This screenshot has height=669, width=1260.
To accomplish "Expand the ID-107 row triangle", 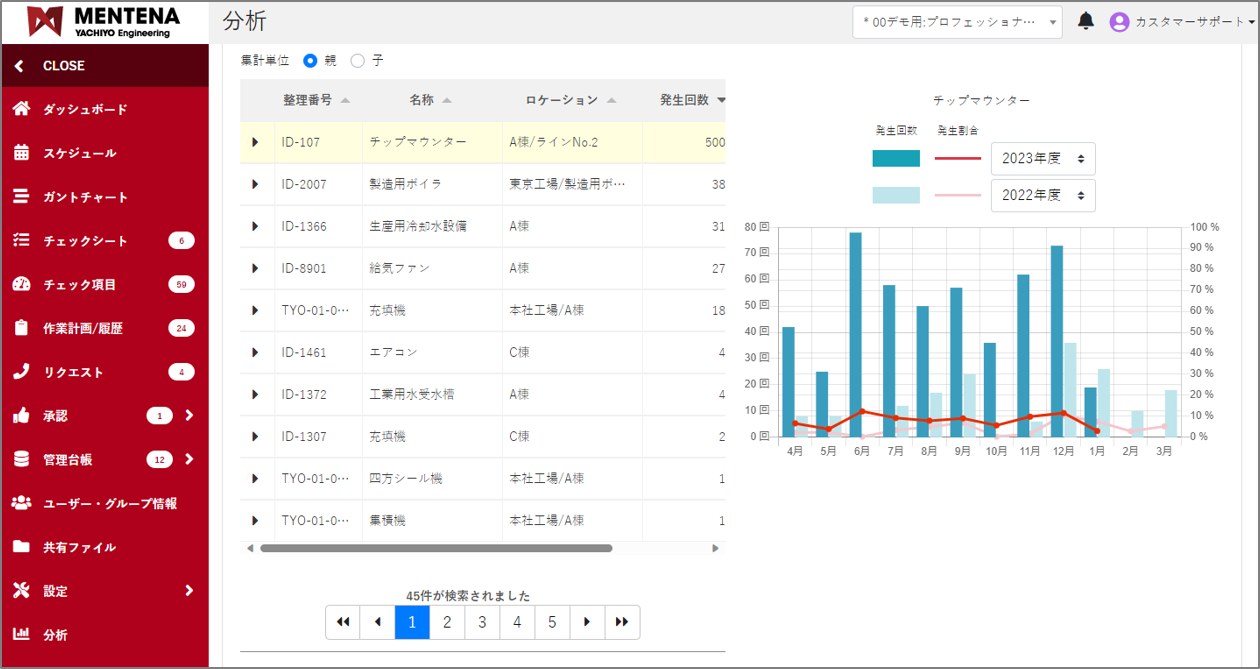I will click(255, 142).
